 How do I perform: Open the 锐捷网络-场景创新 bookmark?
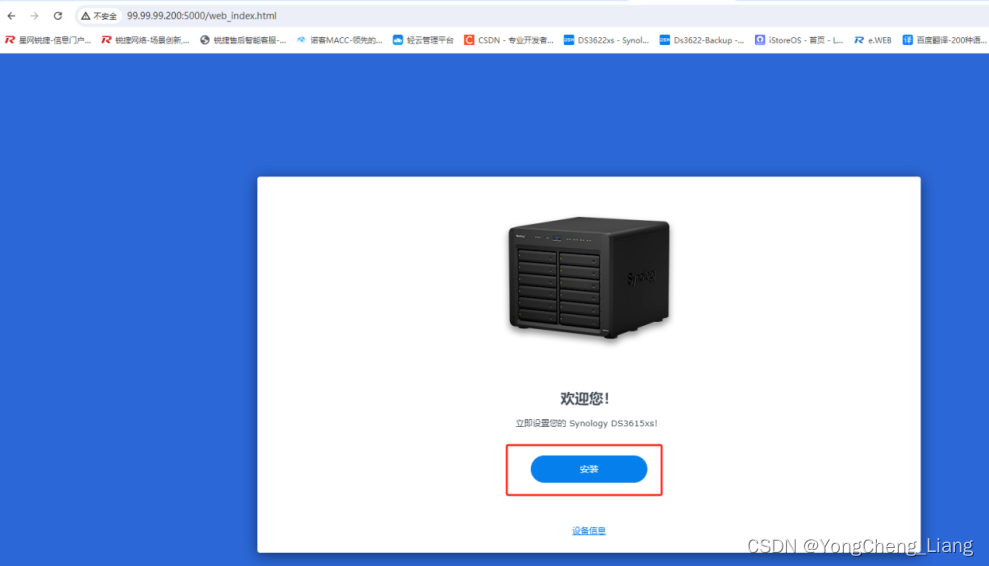click(145, 40)
